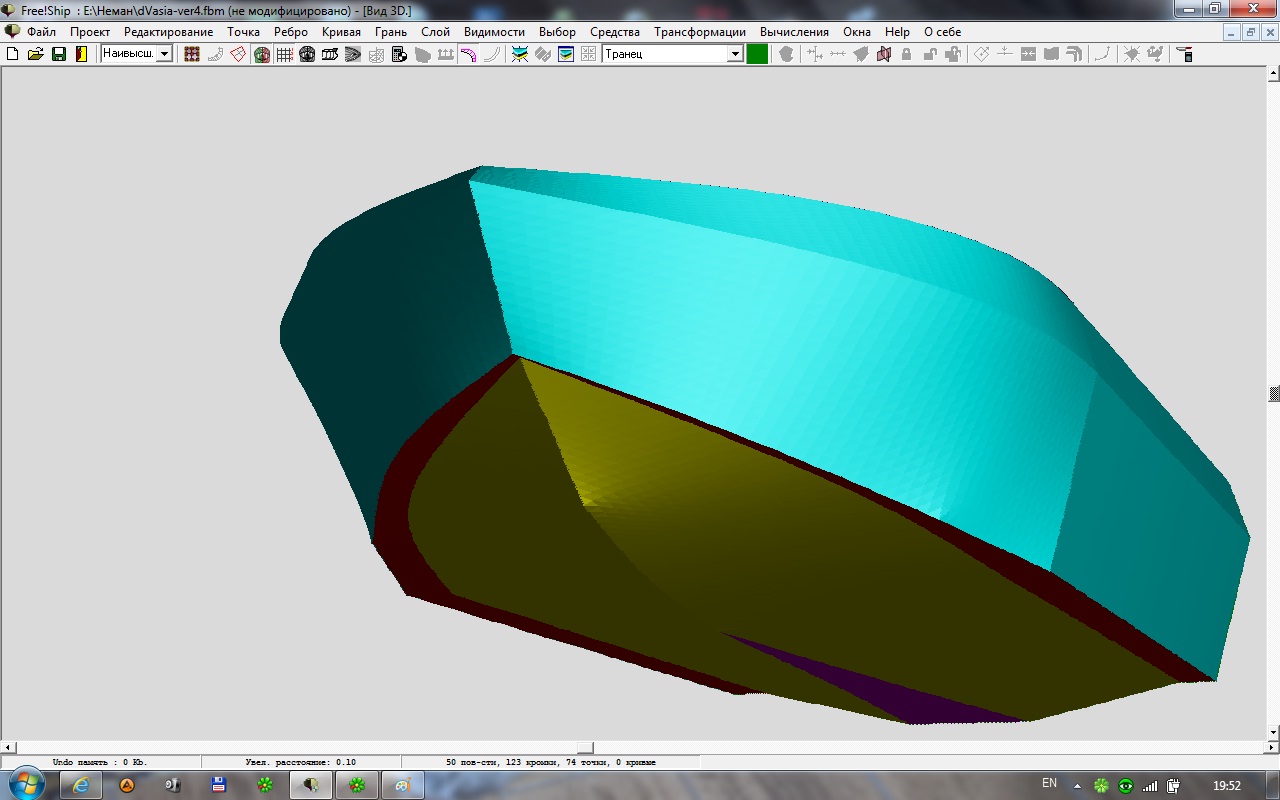Screen dimensions: 1280x800
Task: Click the green layer color swatch
Action: [757, 54]
